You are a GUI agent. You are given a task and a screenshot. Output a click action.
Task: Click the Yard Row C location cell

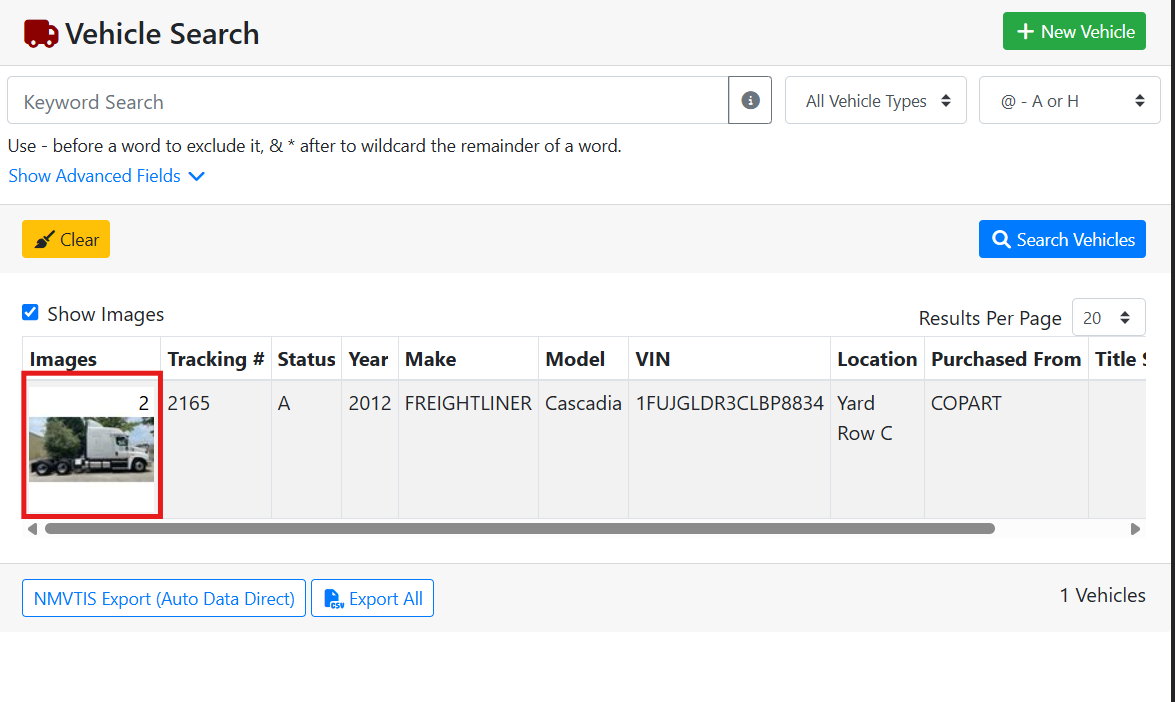pyautogui.click(x=878, y=449)
